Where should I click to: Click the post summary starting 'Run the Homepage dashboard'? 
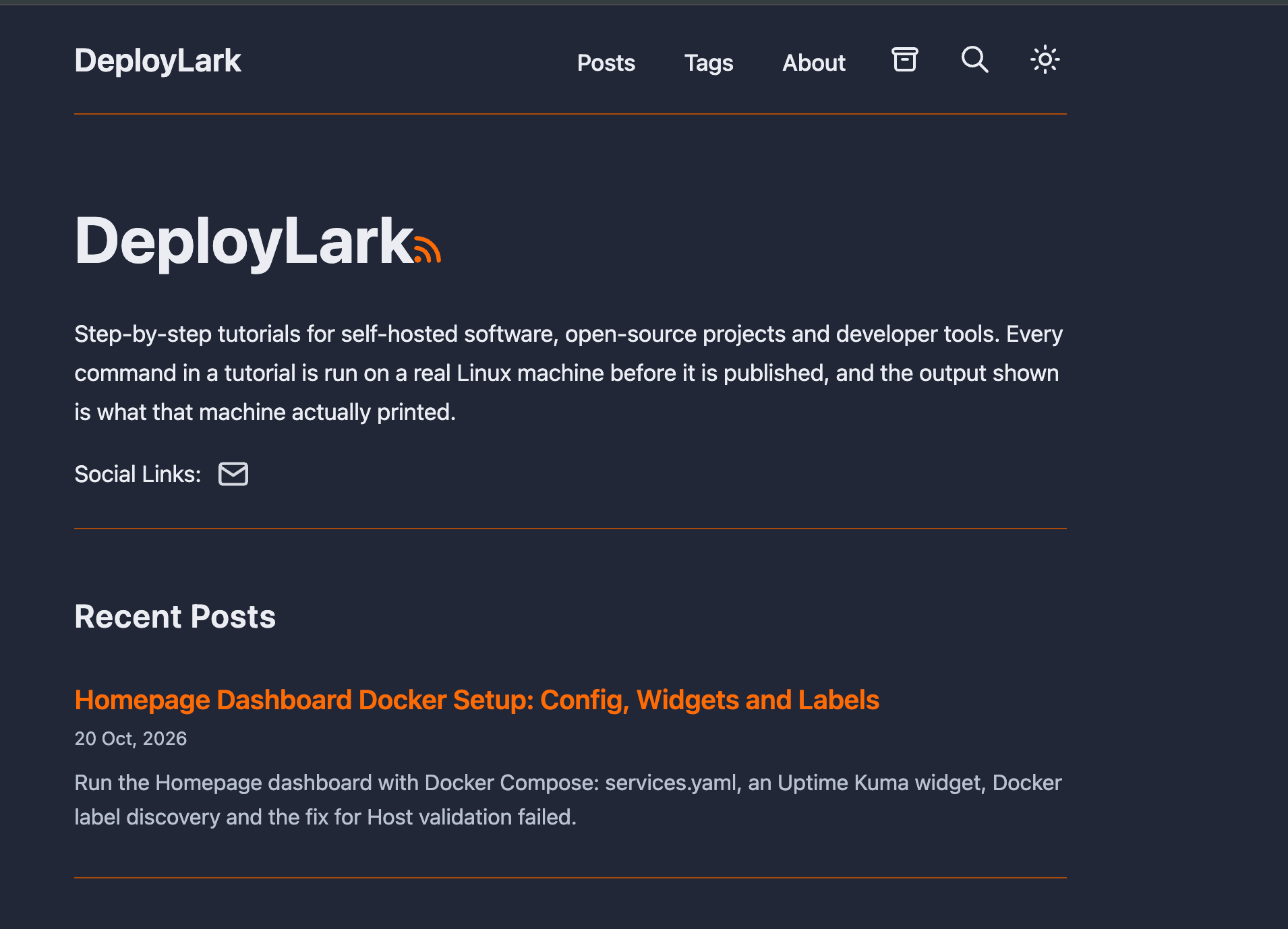[x=568, y=800]
